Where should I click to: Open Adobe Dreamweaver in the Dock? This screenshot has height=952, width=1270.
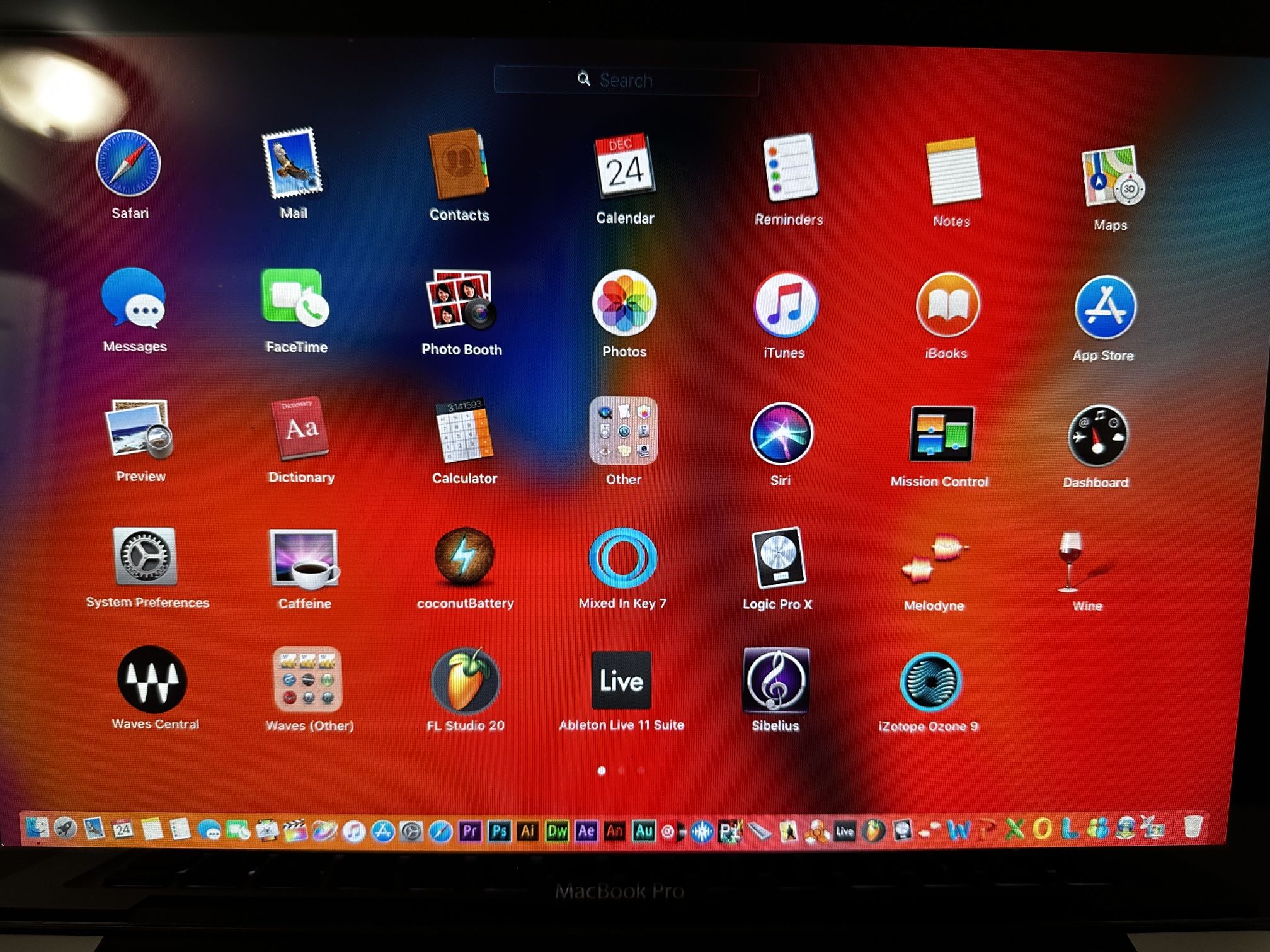pos(557,831)
